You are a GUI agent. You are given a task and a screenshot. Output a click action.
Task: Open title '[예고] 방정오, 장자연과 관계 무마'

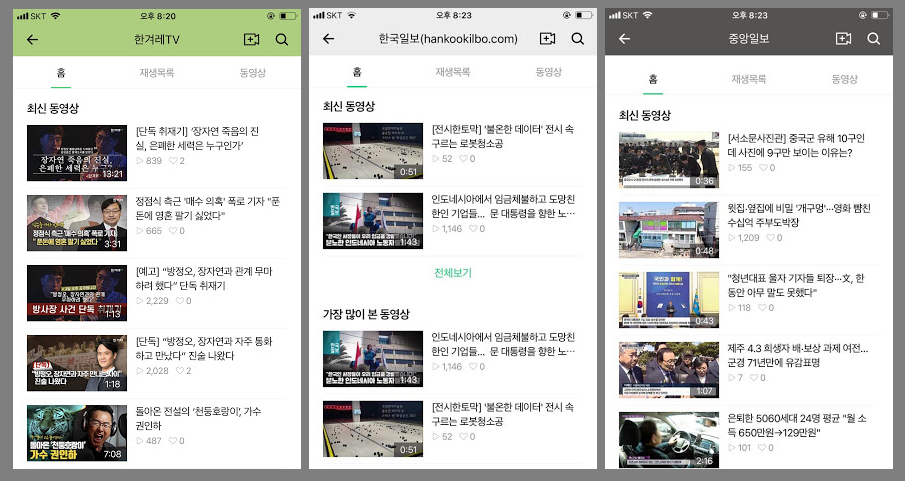click(204, 278)
